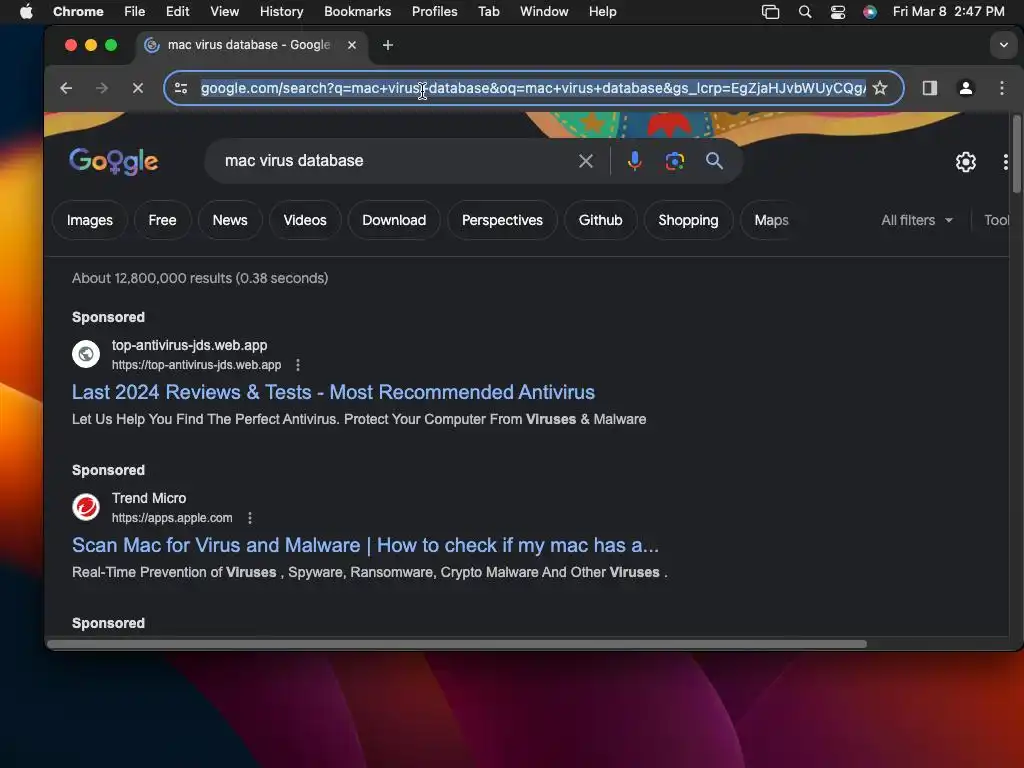Open Siri from the menu bar
This screenshot has height=768, width=1024.
tap(870, 12)
